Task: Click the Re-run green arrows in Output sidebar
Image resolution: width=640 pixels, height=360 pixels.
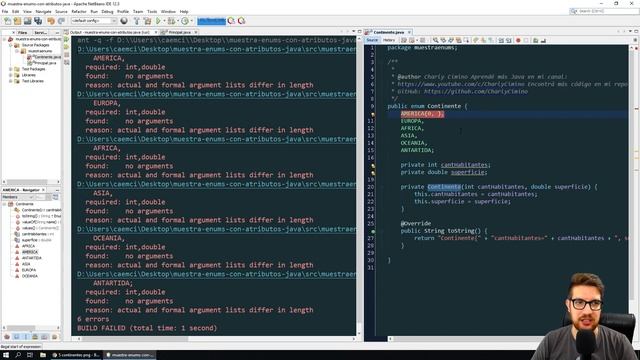Action: click(x=67, y=39)
